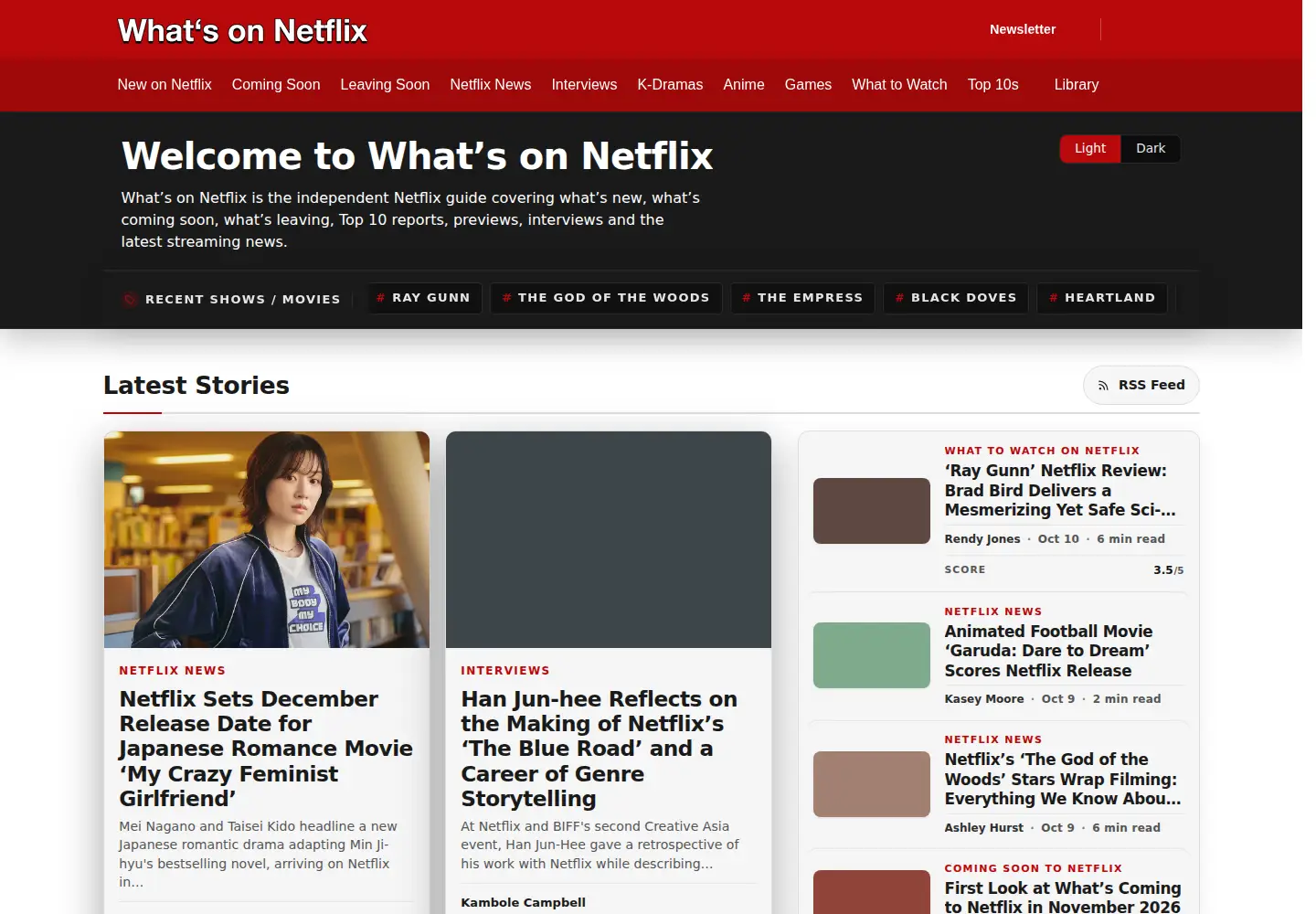Open the Top 10s navigation item
Screen dimensions: 1316x914
pos(993,84)
